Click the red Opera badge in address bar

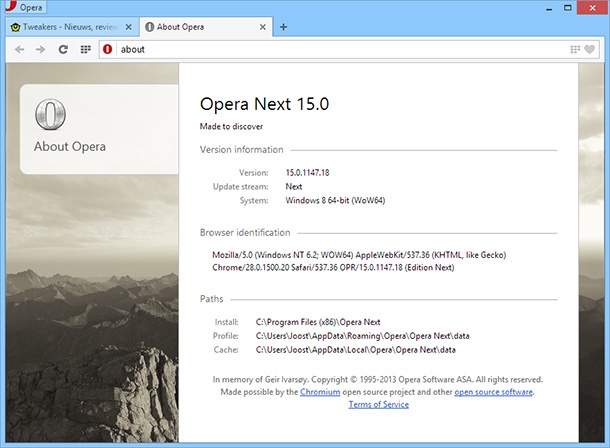click(107, 49)
